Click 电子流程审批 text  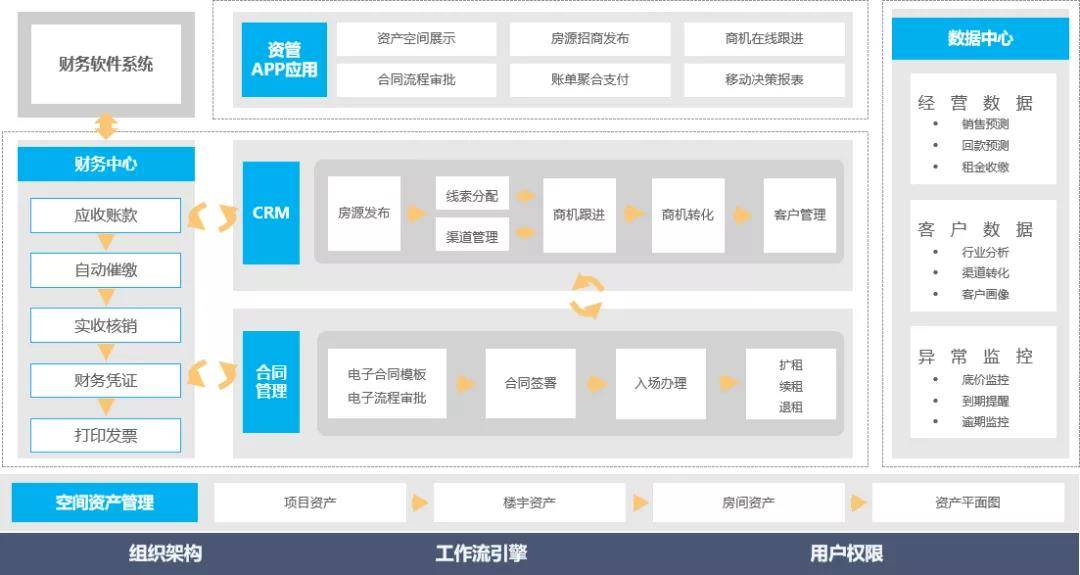(387, 398)
